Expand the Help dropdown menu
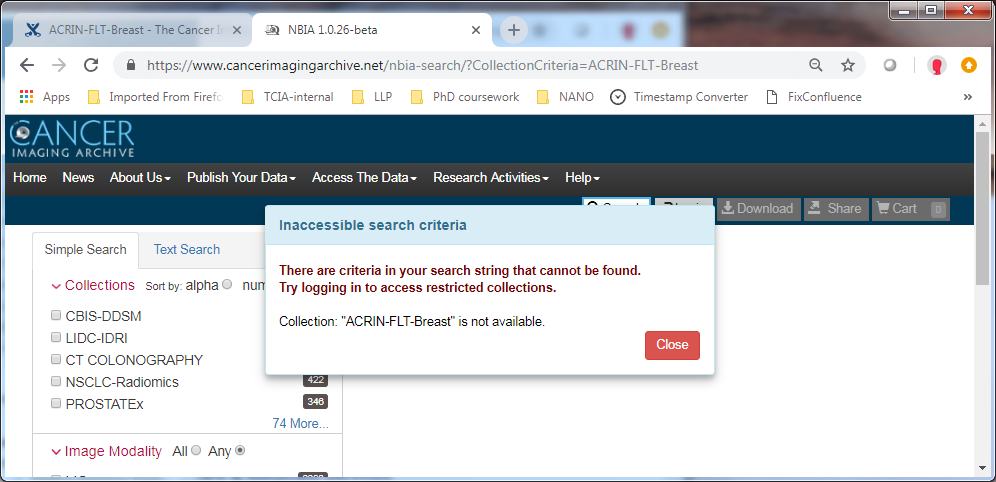 [582, 178]
